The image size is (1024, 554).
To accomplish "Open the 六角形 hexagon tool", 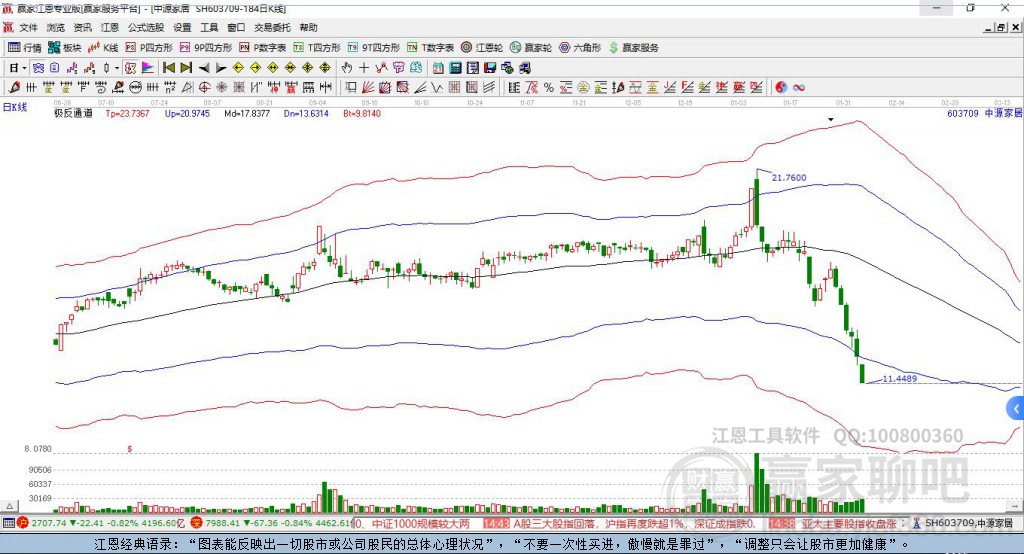I will (580, 48).
